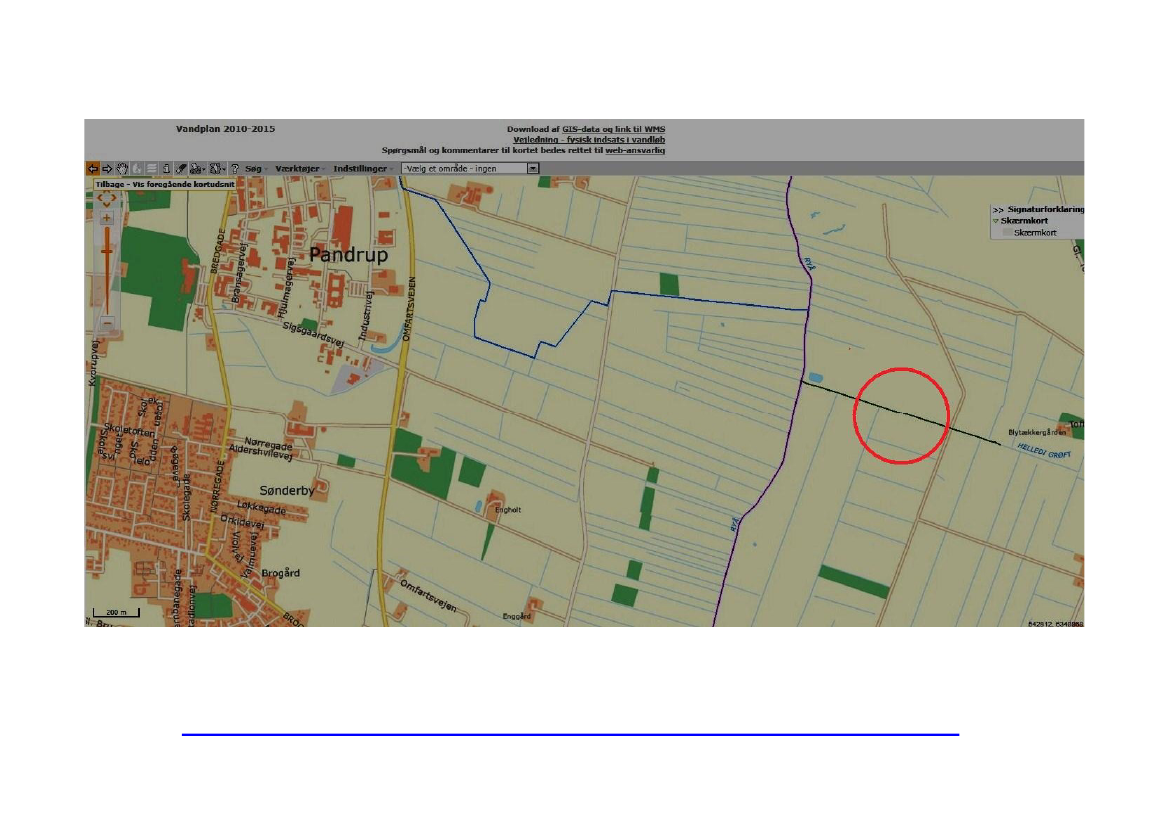Open the web-ansvarlig contact link

(635, 150)
